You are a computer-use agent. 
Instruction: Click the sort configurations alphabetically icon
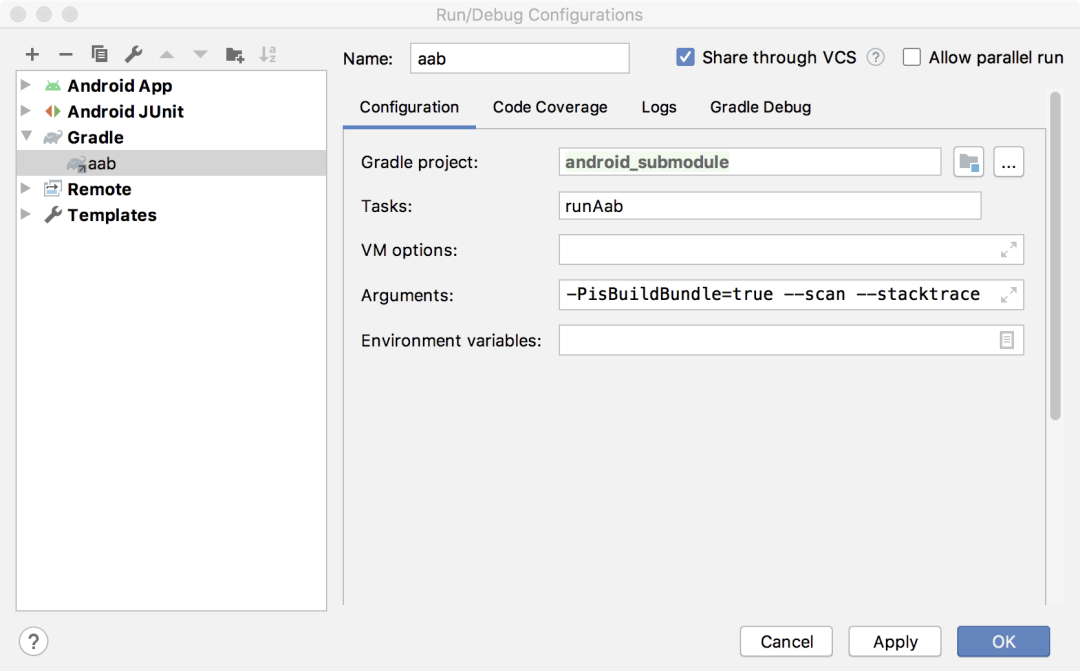268,54
